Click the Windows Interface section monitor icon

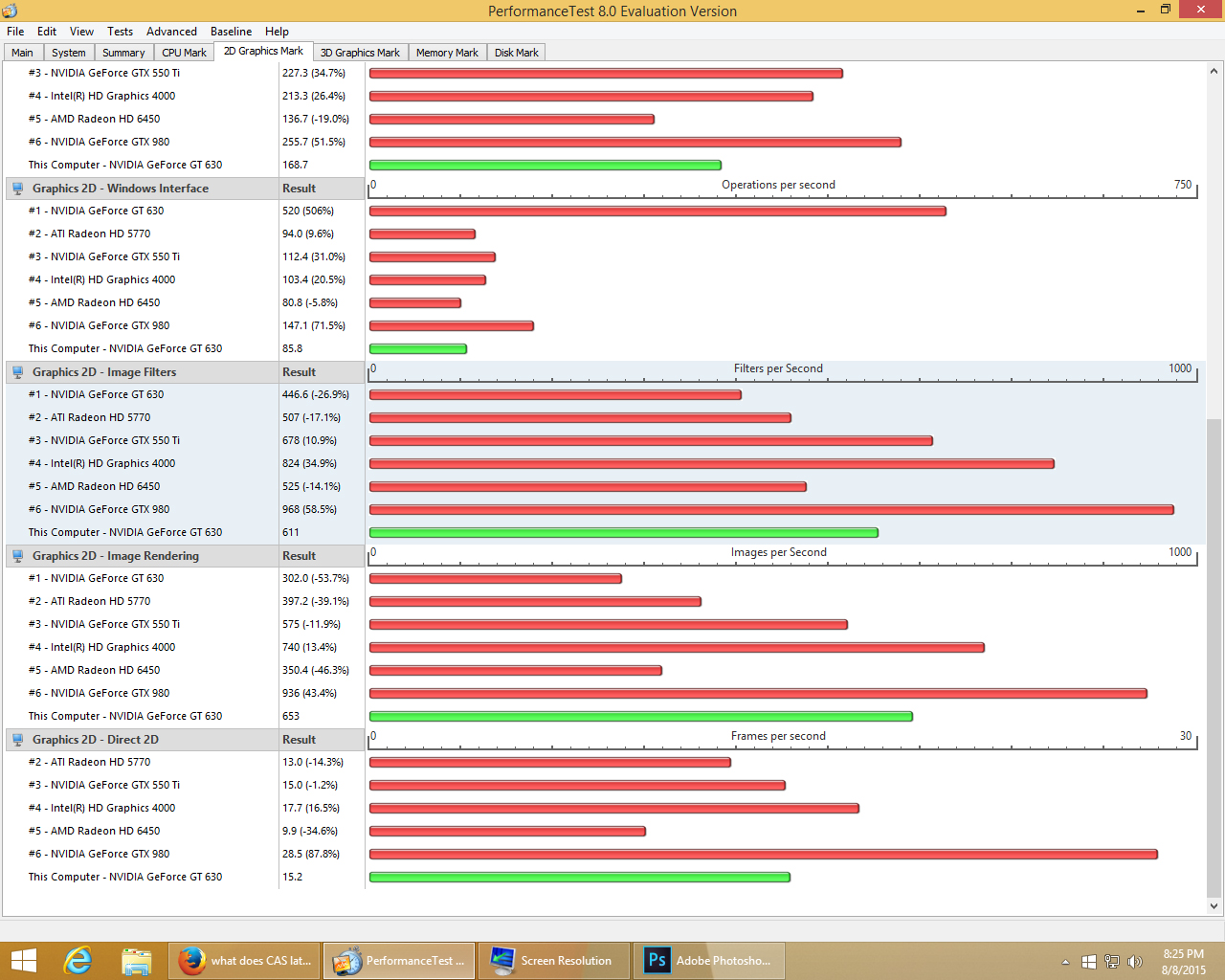click(x=17, y=189)
